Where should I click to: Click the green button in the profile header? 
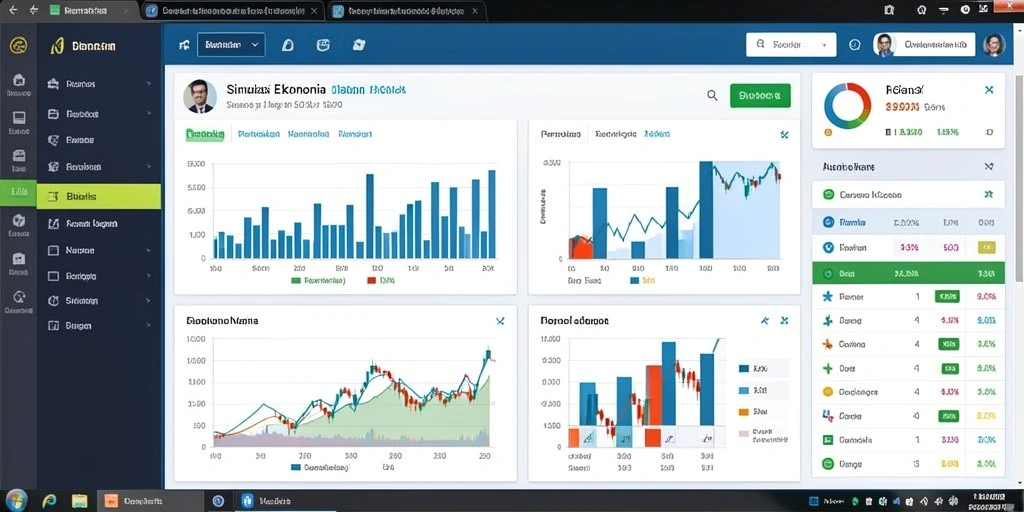tap(760, 95)
